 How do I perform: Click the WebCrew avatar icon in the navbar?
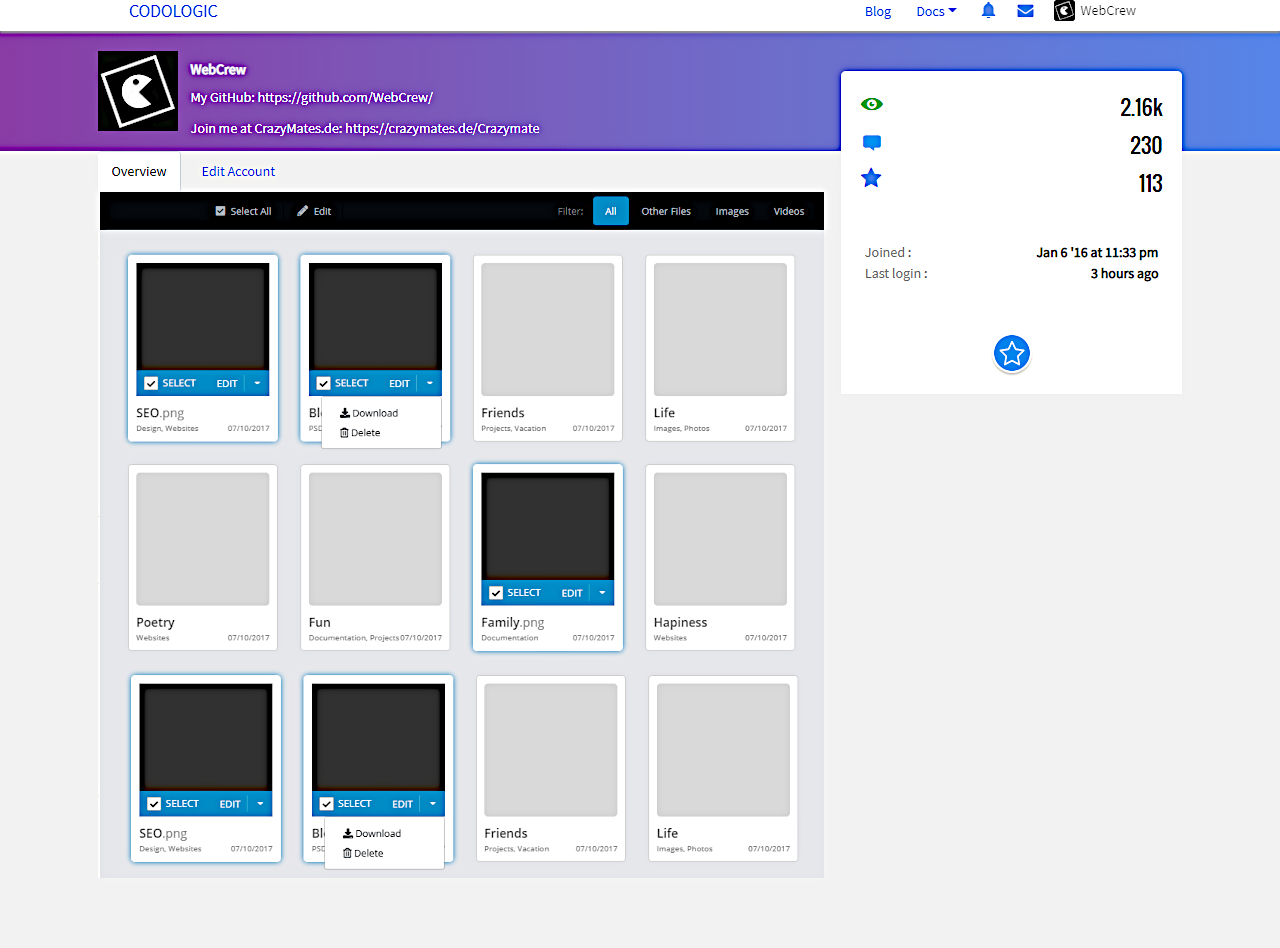pos(1064,11)
